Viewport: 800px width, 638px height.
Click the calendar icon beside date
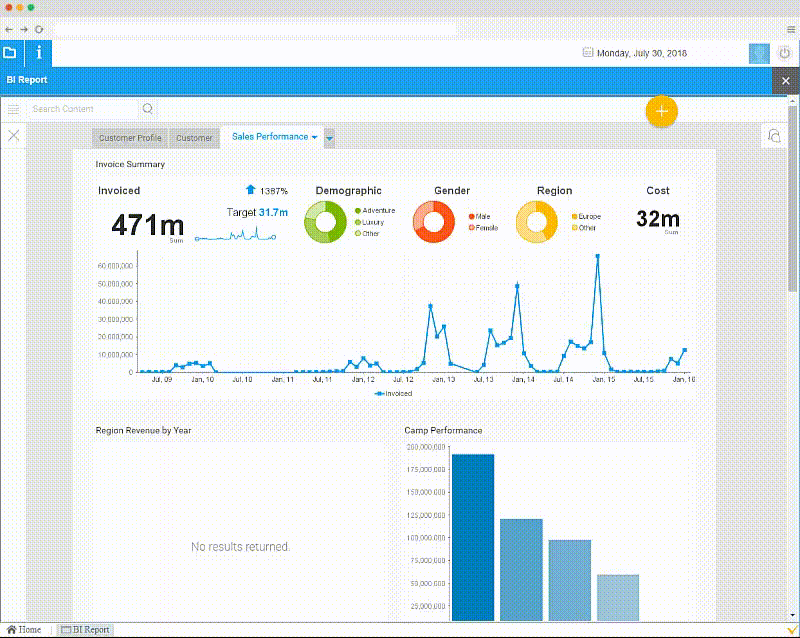(587, 54)
